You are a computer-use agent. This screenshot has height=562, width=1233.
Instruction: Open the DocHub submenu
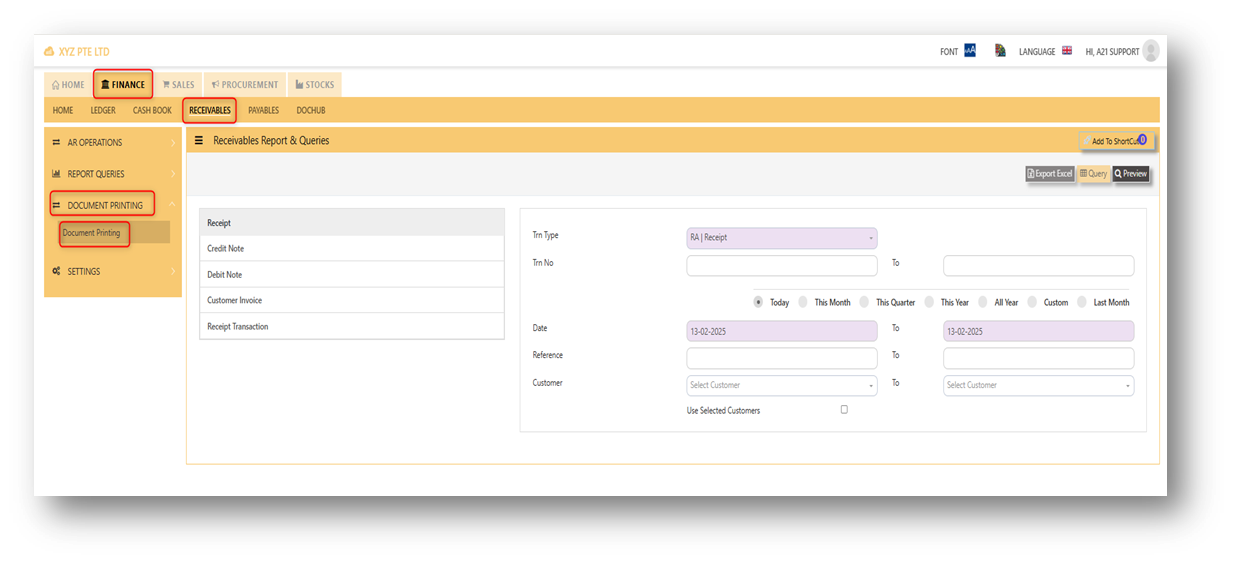[x=311, y=110]
